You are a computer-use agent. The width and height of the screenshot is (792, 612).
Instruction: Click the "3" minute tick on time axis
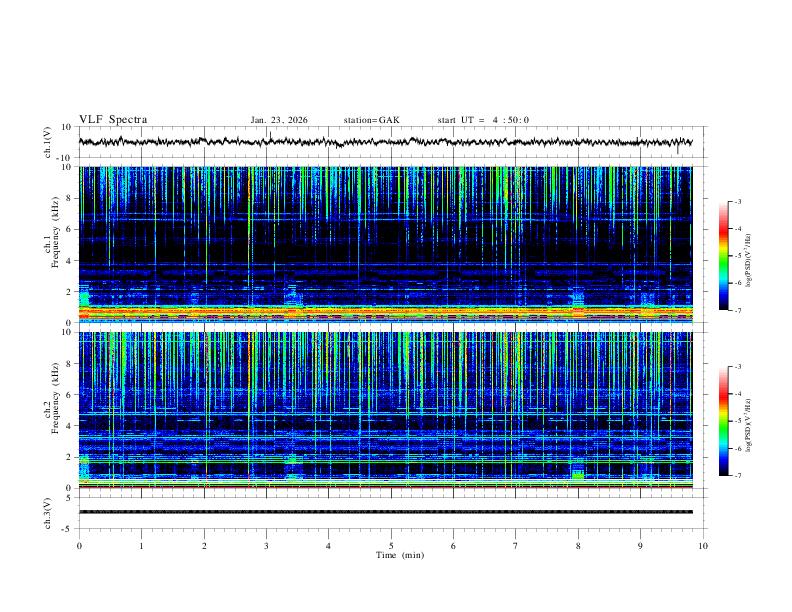coord(266,546)
